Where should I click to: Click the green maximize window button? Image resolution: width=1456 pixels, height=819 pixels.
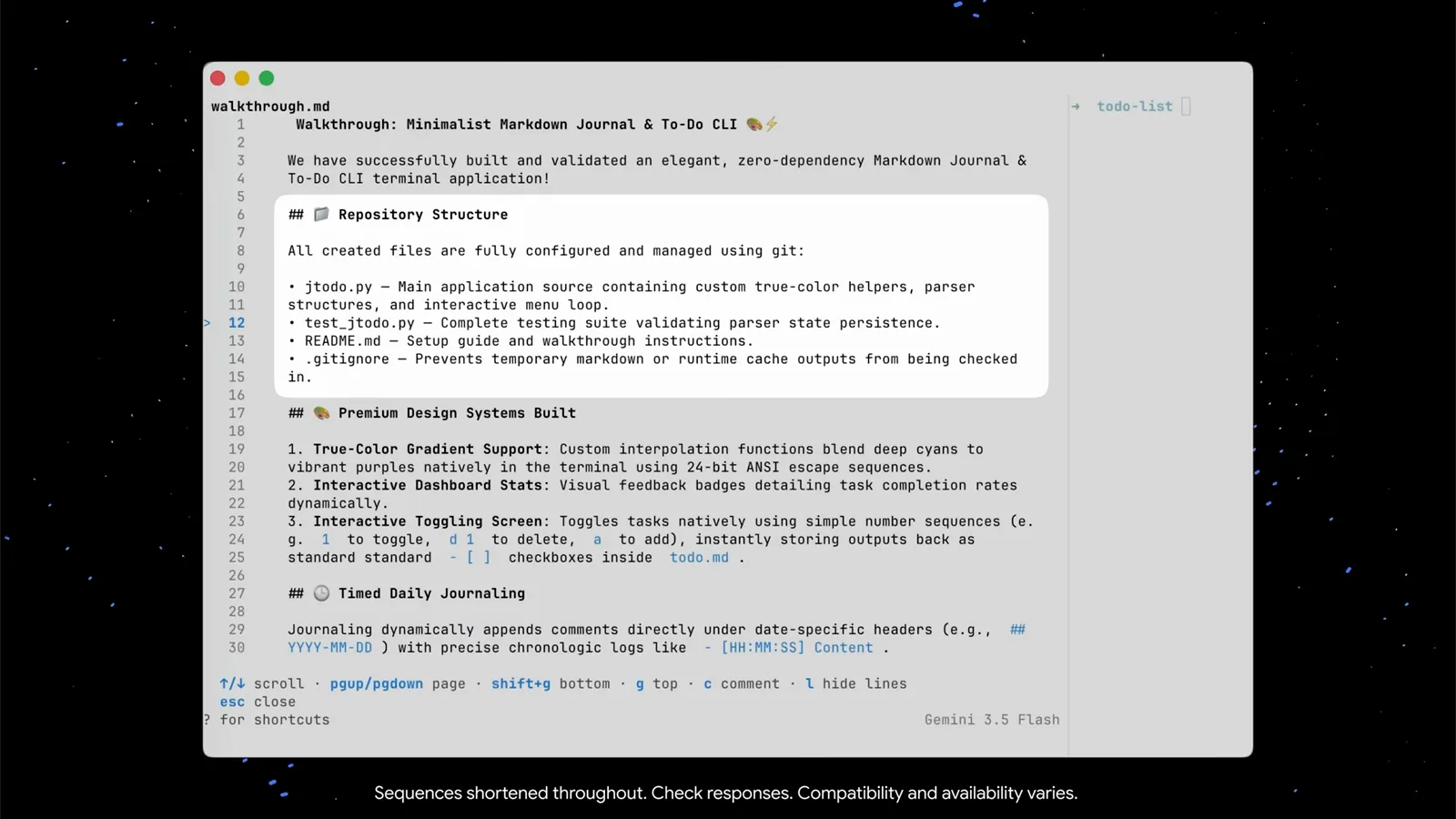(267, 78)
